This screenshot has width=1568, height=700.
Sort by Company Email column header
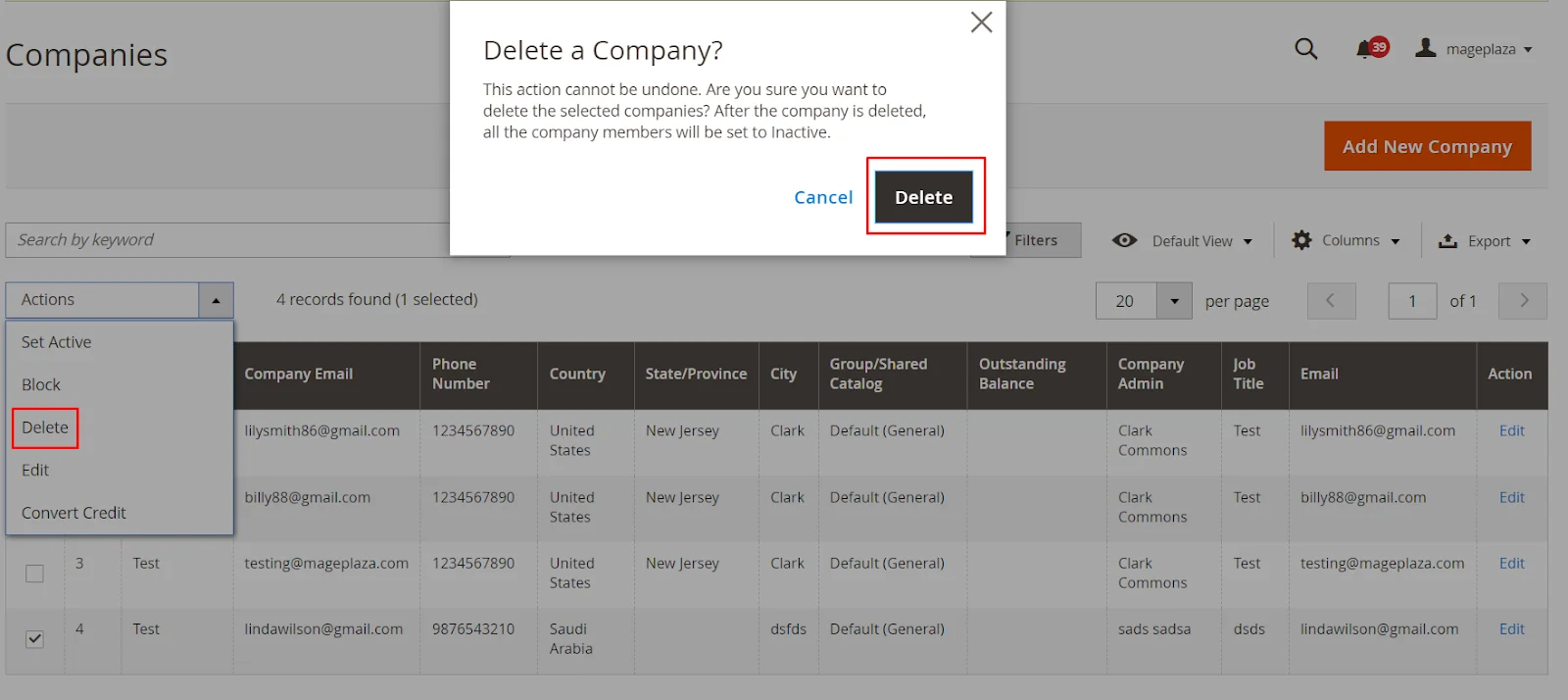click(326, 375)
